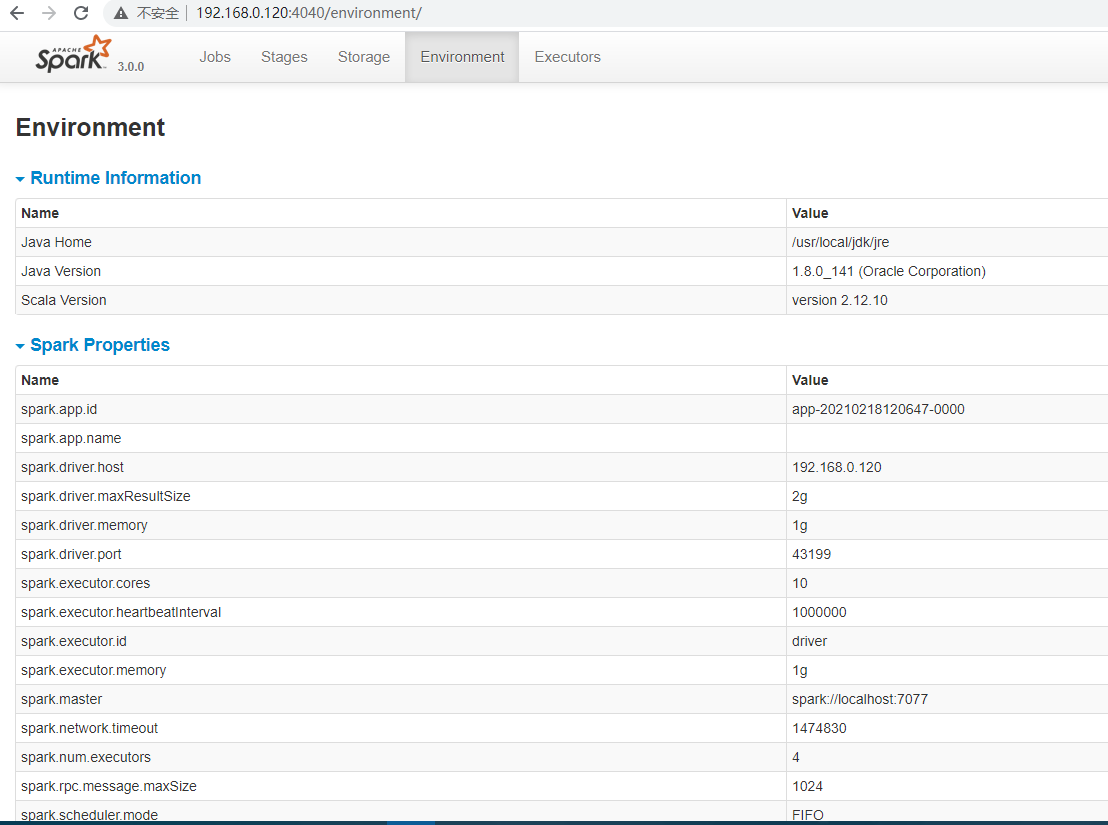Collapse the Spark Properties section
The height and width of the screenshot is (825, 1108).
(20, 345)
